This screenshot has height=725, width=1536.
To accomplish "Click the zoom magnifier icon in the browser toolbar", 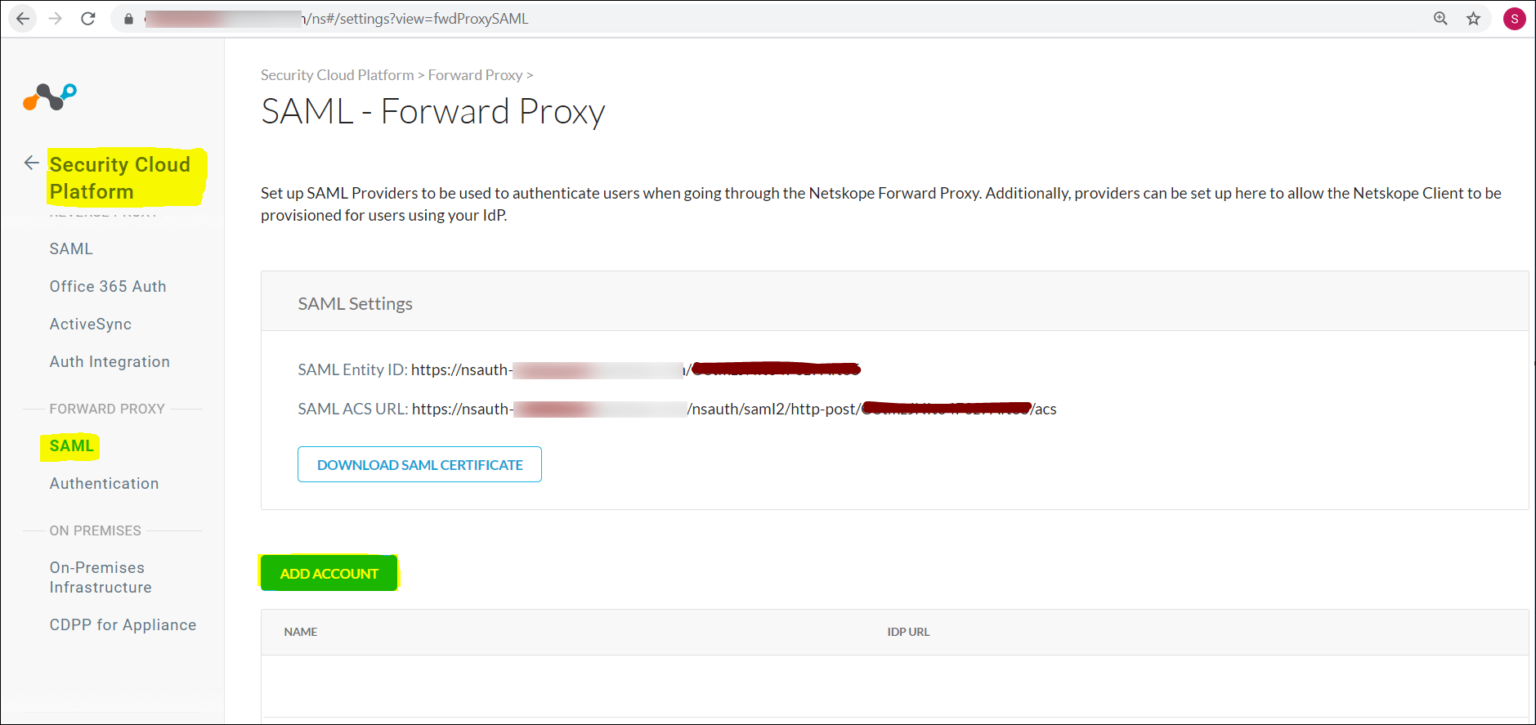I will pyautogui.click(x=1440, y=17).
